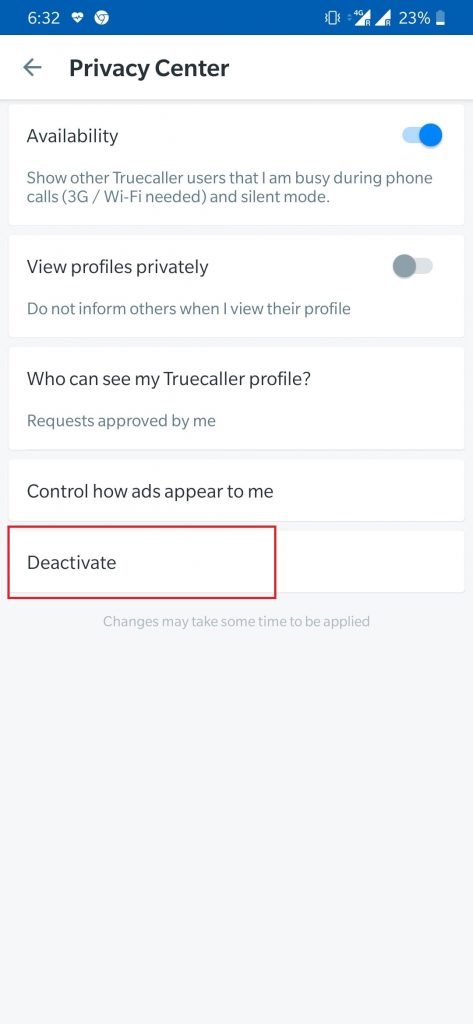The width and height of the screenshot is (473, 1024).
Task: Tap the 4G signal strength icon
Action: pyautogui.click(x=361, y=18)
